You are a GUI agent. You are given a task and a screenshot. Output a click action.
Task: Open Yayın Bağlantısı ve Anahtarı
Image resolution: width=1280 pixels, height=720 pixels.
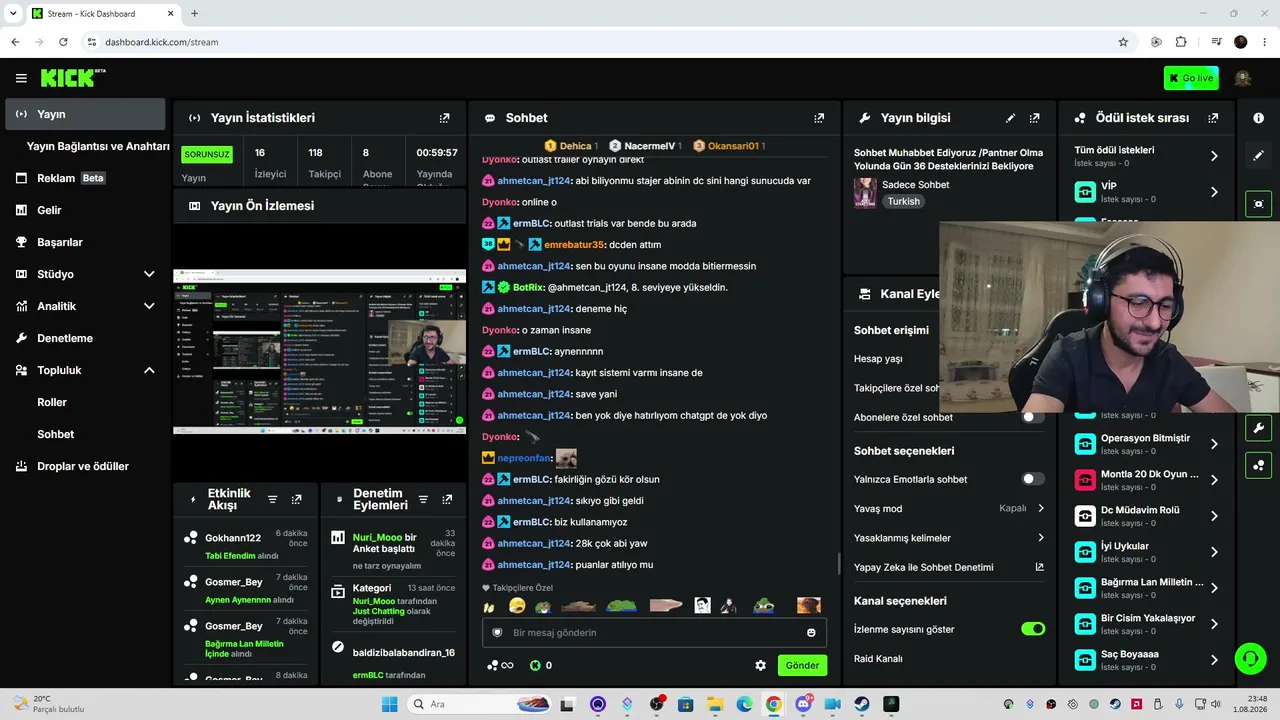(x=98, y=146)
